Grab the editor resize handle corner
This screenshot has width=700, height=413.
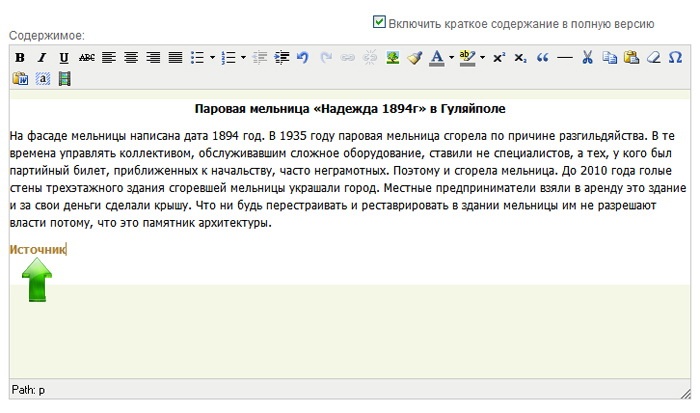coord(686,393)
